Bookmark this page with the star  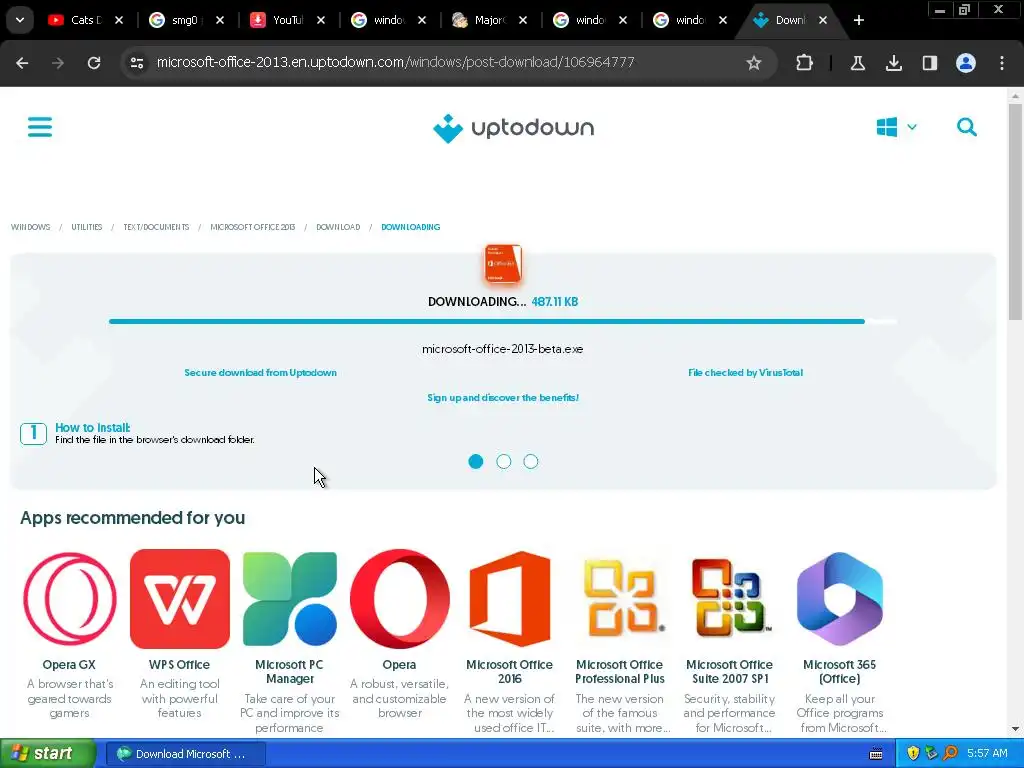(x=754, y=63)
